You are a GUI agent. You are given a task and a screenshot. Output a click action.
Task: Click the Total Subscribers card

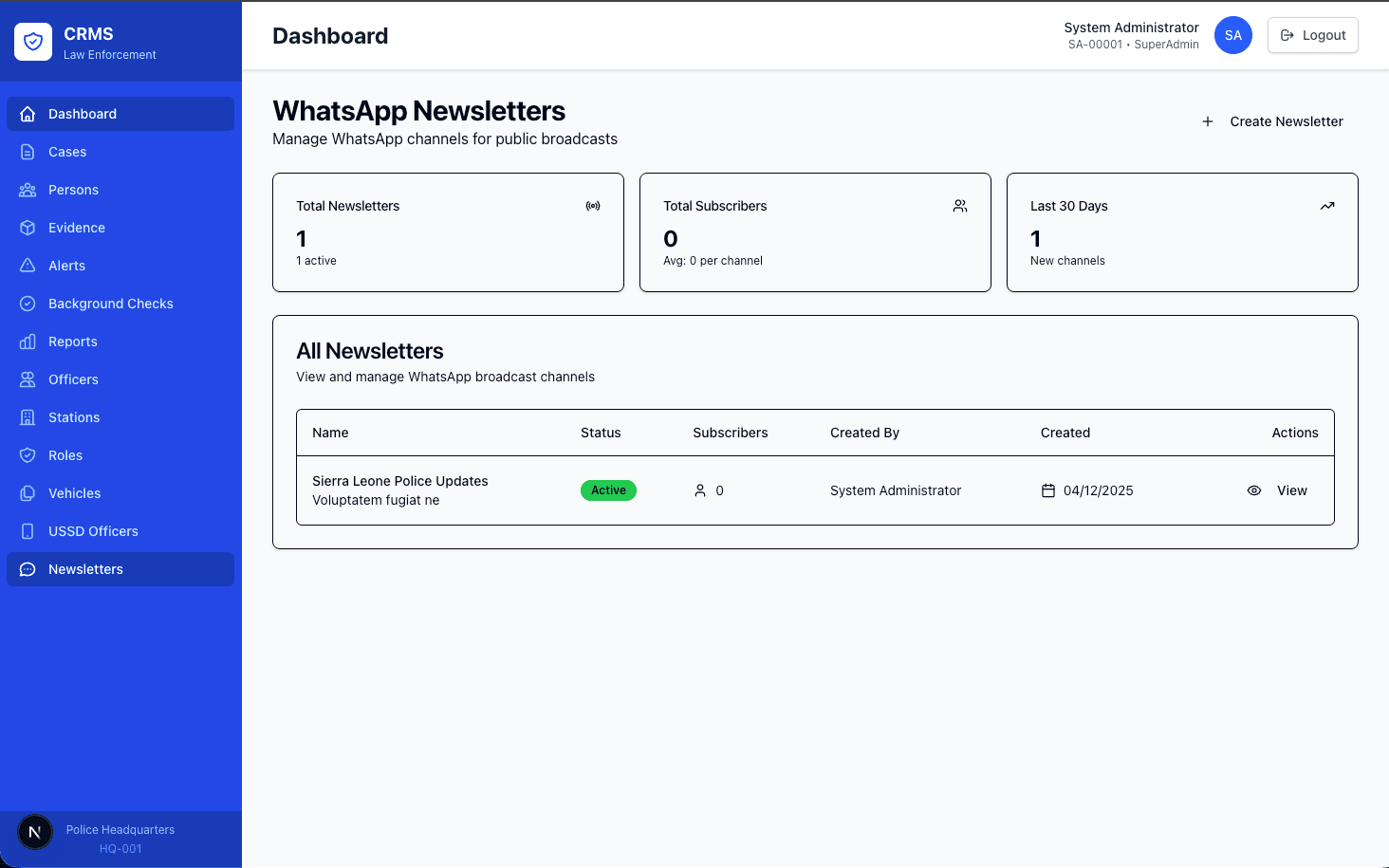[x=815, y=232]
